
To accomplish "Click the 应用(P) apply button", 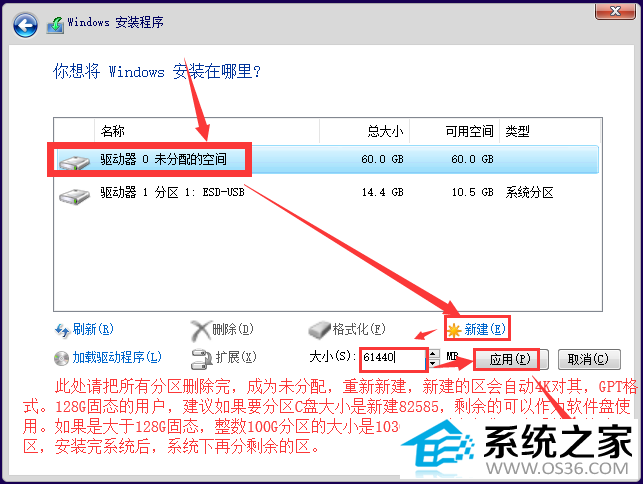I will pyautogui.click(x=511, y=360).
